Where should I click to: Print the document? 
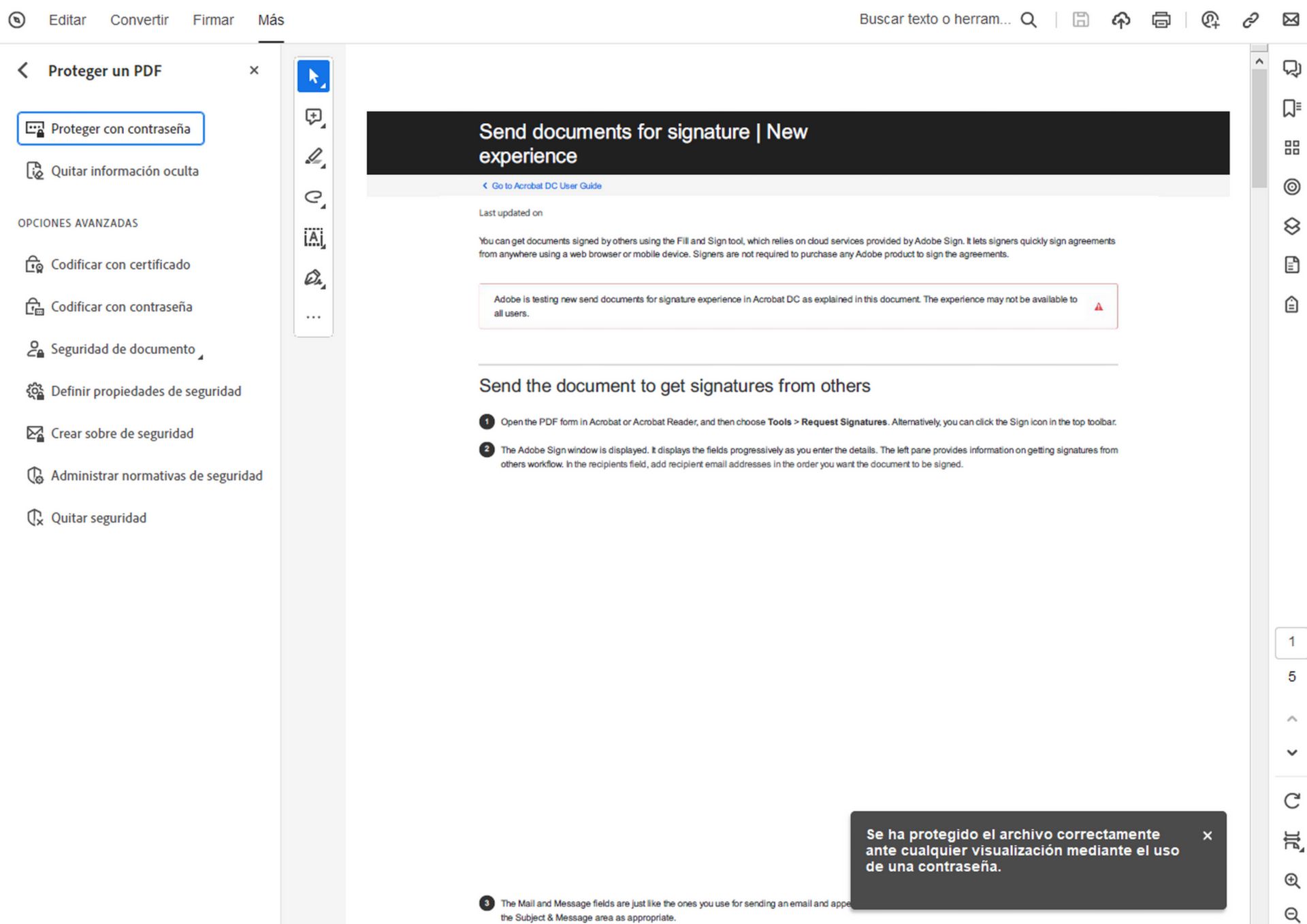click(1161, 20)
